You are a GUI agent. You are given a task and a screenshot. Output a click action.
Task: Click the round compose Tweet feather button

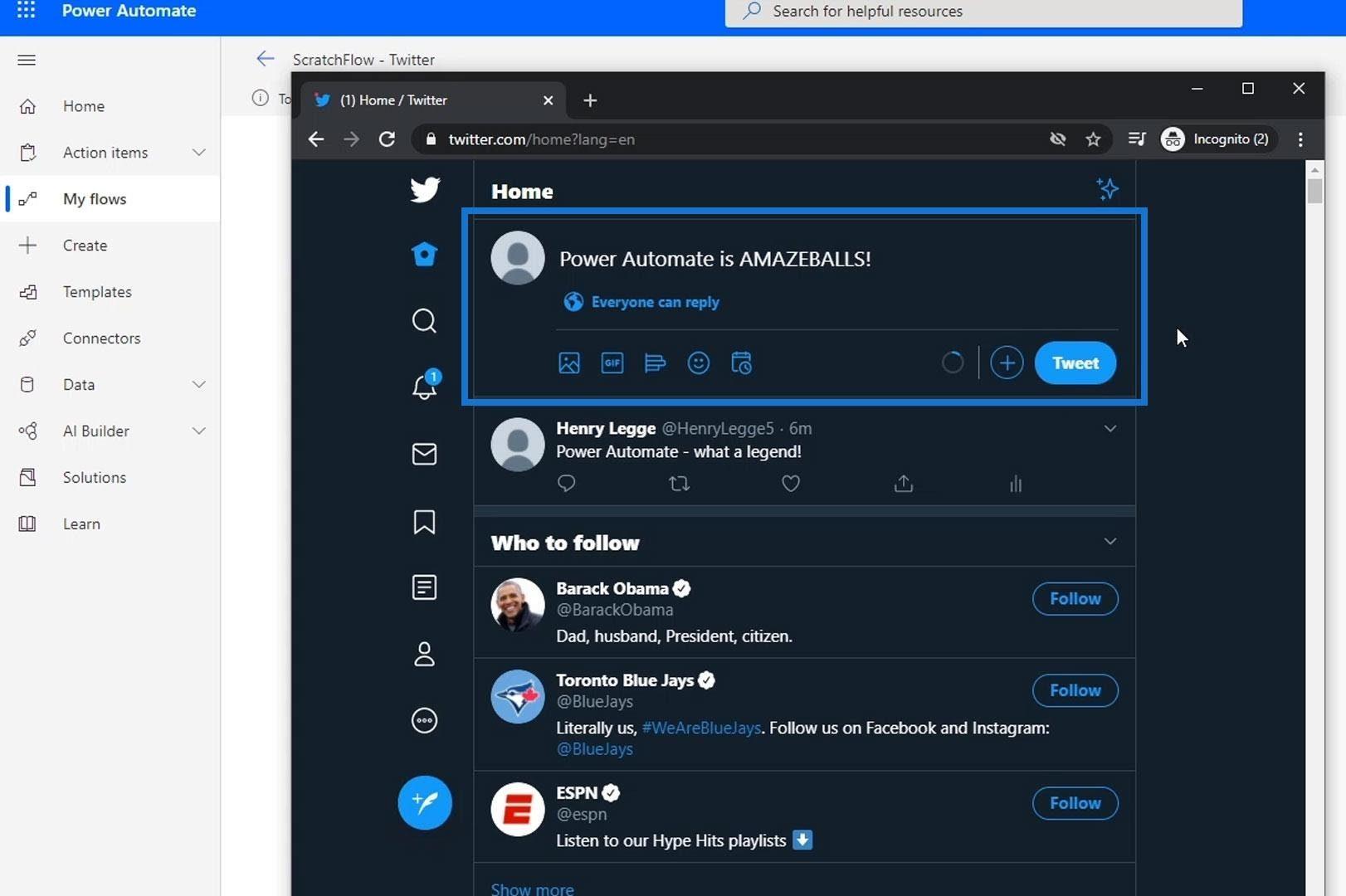coord(425,802)
